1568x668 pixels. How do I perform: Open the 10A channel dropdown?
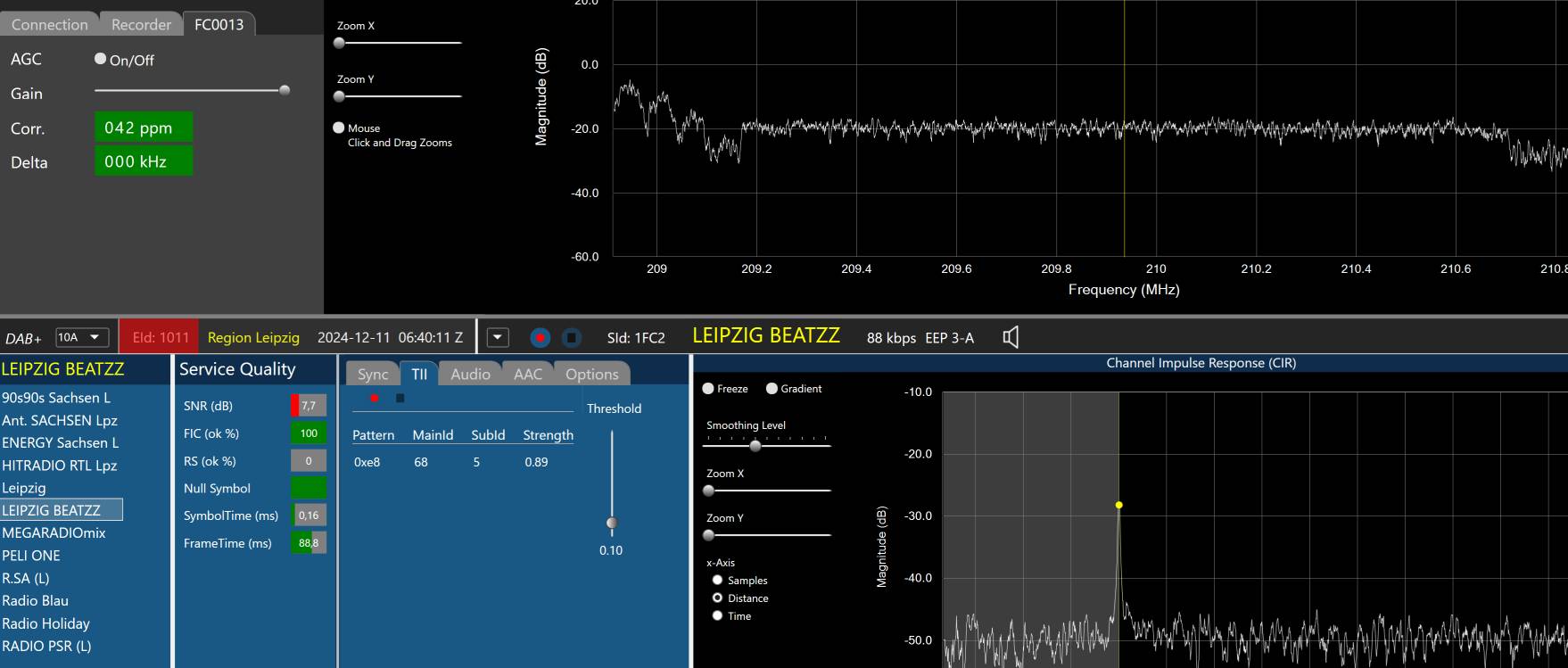pos(82,337)
